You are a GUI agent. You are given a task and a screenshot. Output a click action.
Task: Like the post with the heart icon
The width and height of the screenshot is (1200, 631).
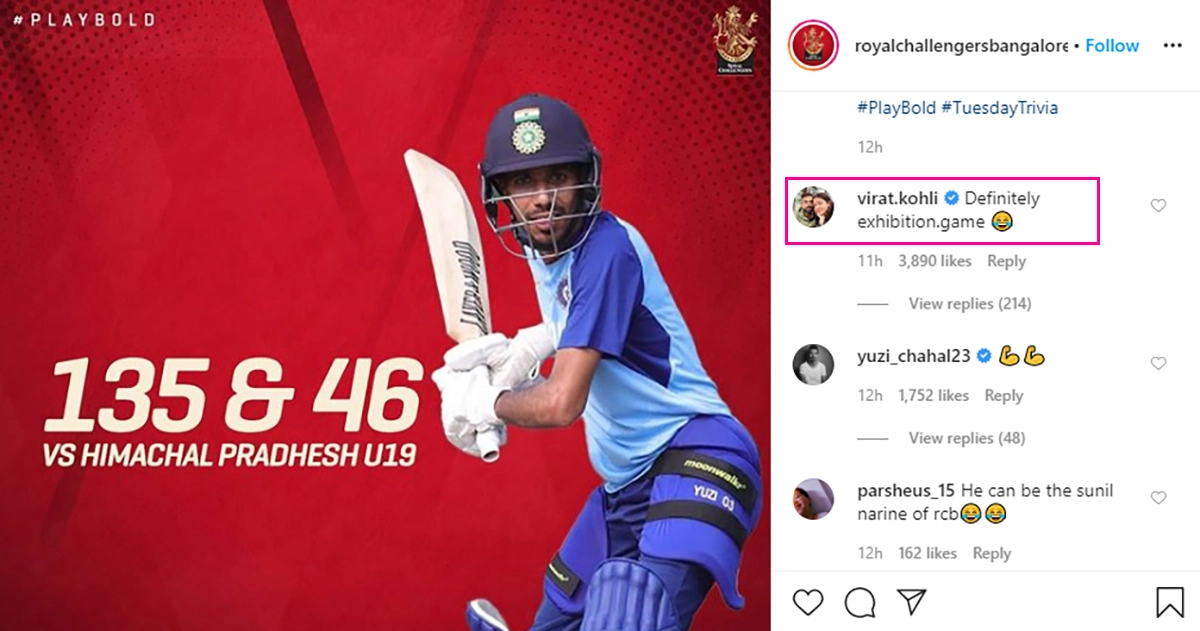tap(808, 601)
